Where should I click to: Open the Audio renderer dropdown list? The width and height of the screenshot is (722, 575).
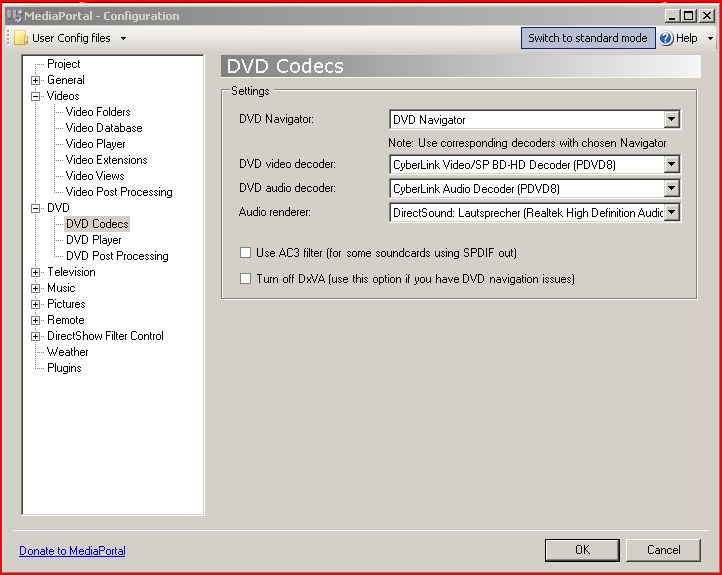(x=671, y=212)
